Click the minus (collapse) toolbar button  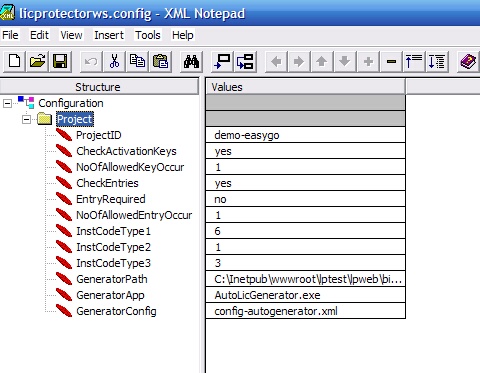[x=391, y=61]
